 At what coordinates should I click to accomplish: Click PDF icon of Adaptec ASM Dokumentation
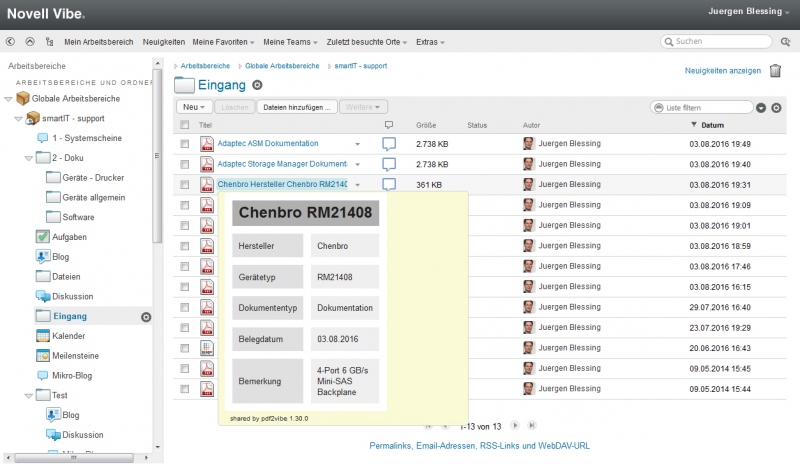[x=207, y=144]
